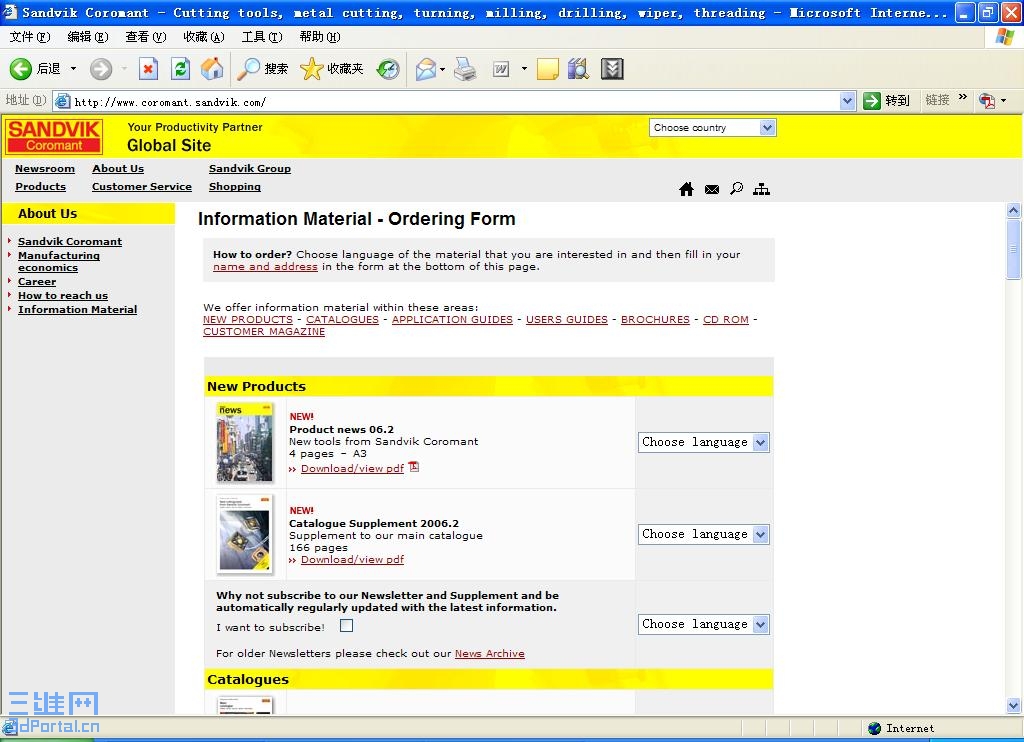The height and width of the screenshot is (742, 1024).
Task: Open the 编辑(E) menu
Action: (x=88, y=37)
